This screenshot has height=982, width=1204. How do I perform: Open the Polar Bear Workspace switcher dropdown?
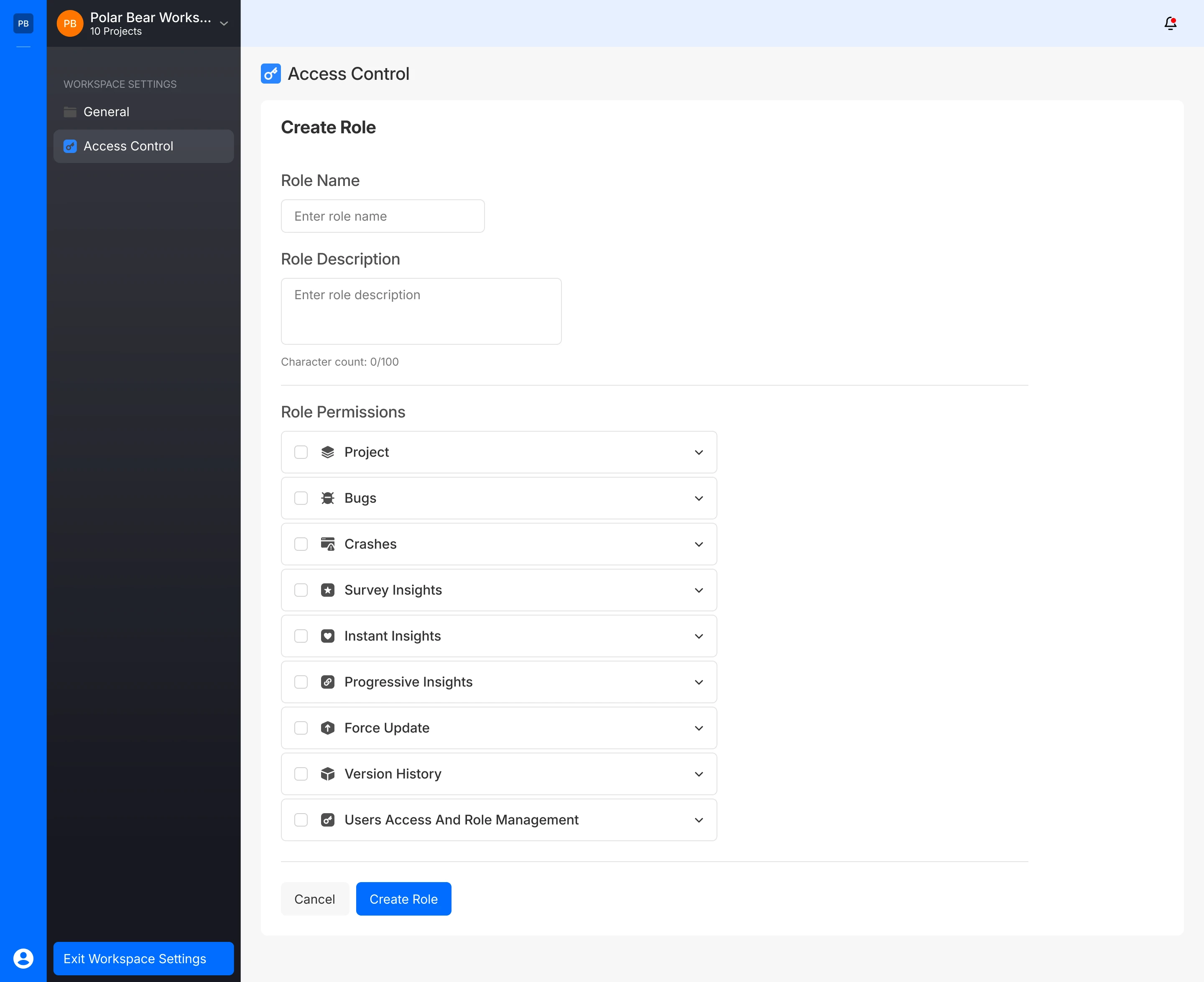pyautogui.click(x=224, y=24)
